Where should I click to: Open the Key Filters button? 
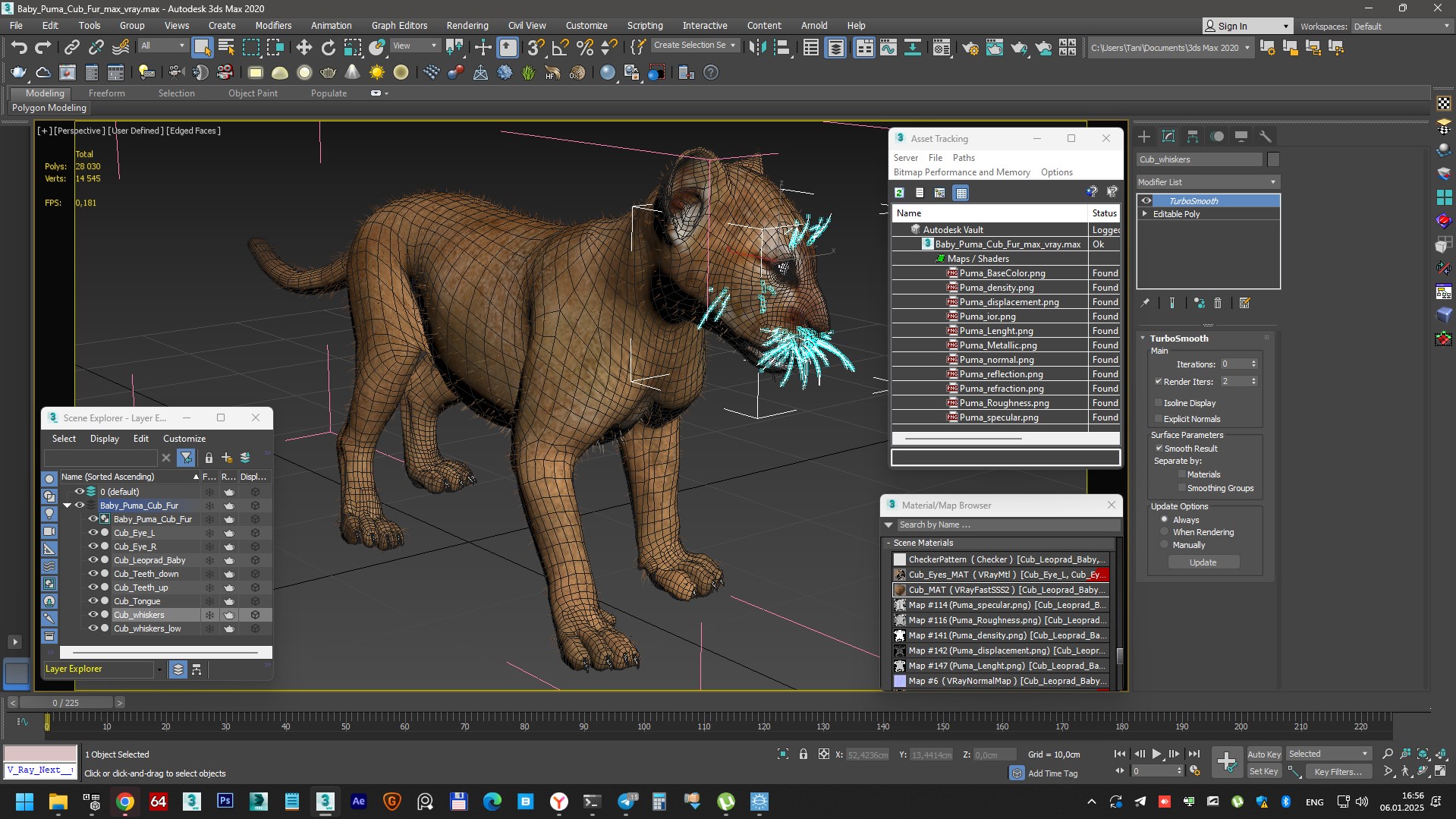point(1338,771)
